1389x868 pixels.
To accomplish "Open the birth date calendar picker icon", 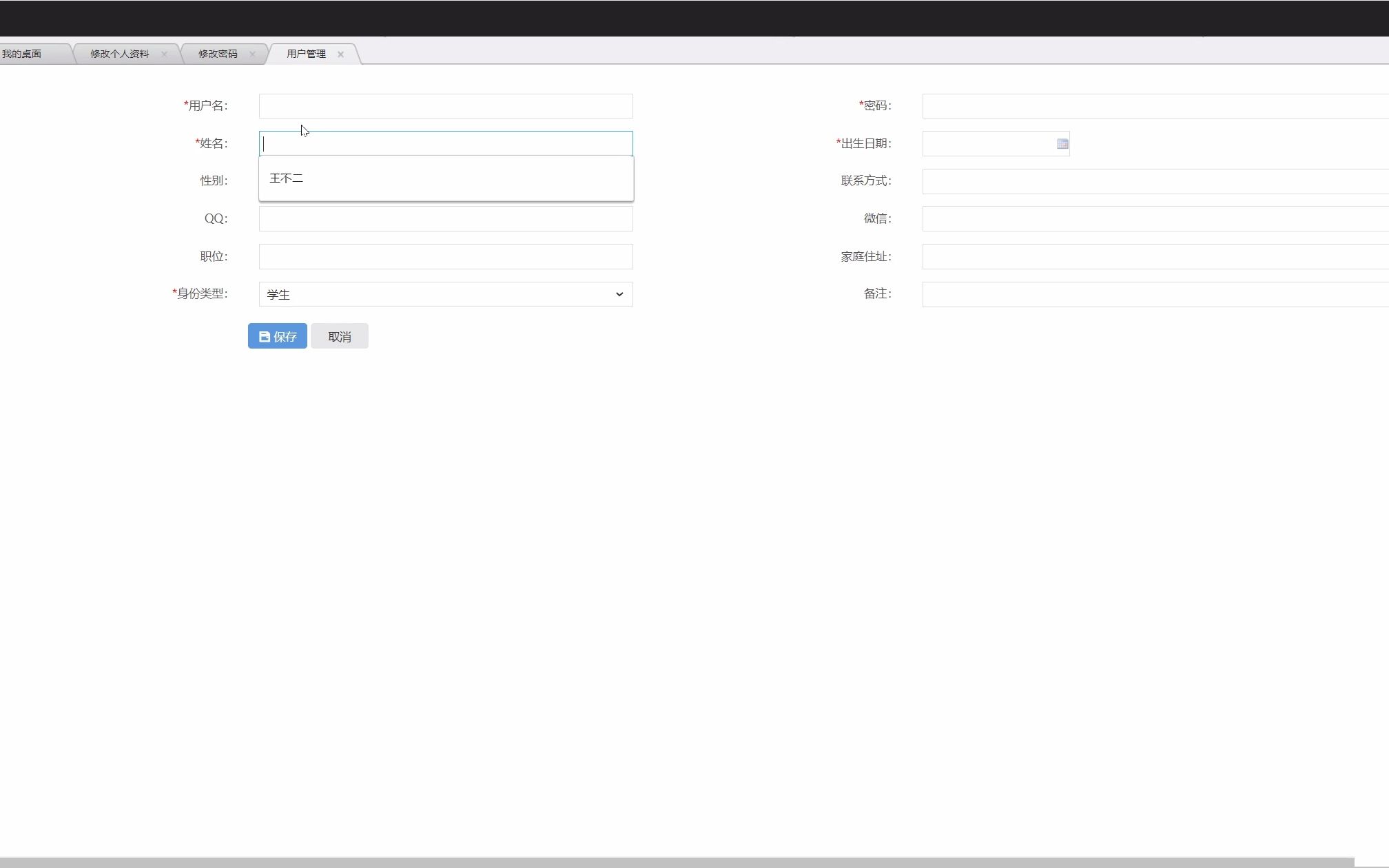I will point(1062,144).
